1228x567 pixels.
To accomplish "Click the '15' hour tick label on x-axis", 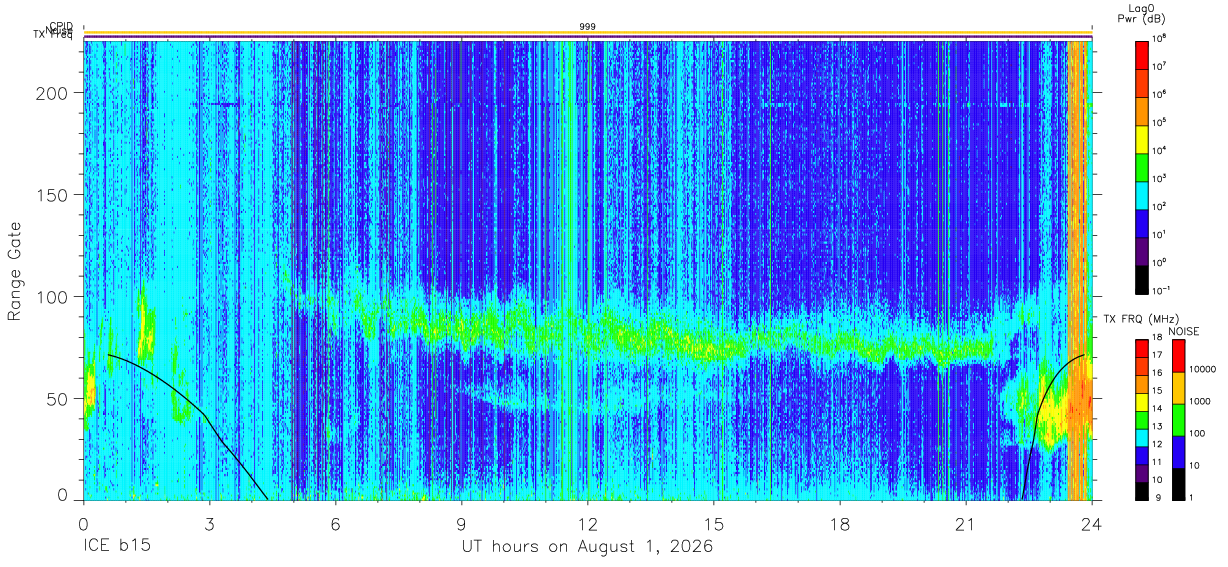I will pos(714,523).
